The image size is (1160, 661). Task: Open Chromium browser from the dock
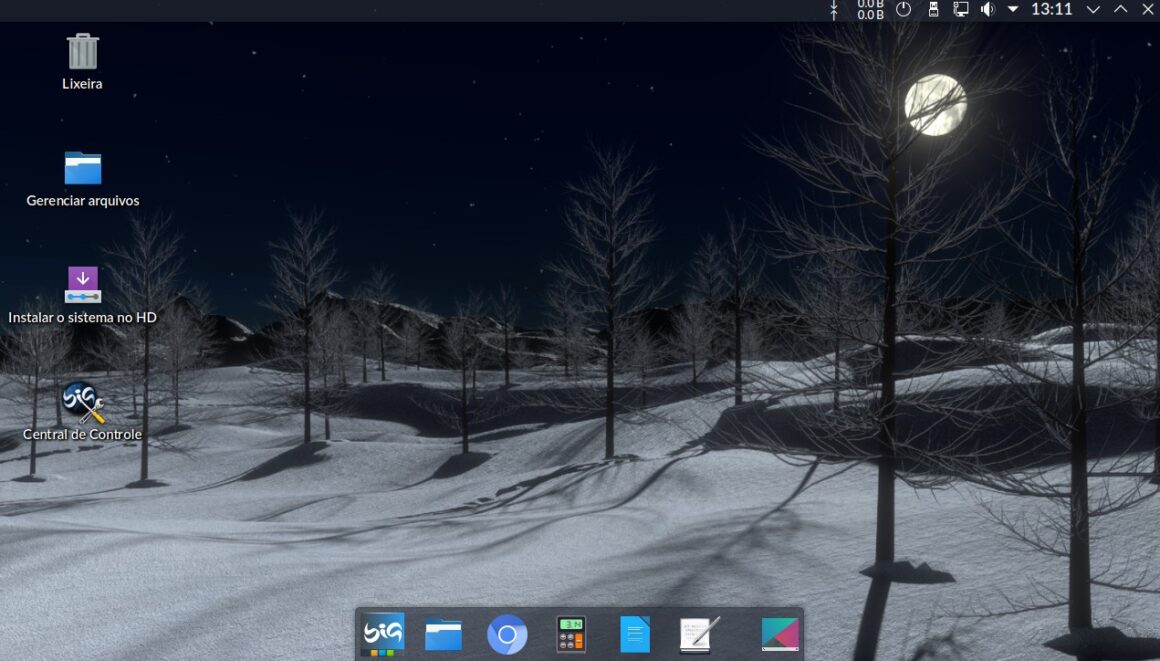[x=507, y=633]
